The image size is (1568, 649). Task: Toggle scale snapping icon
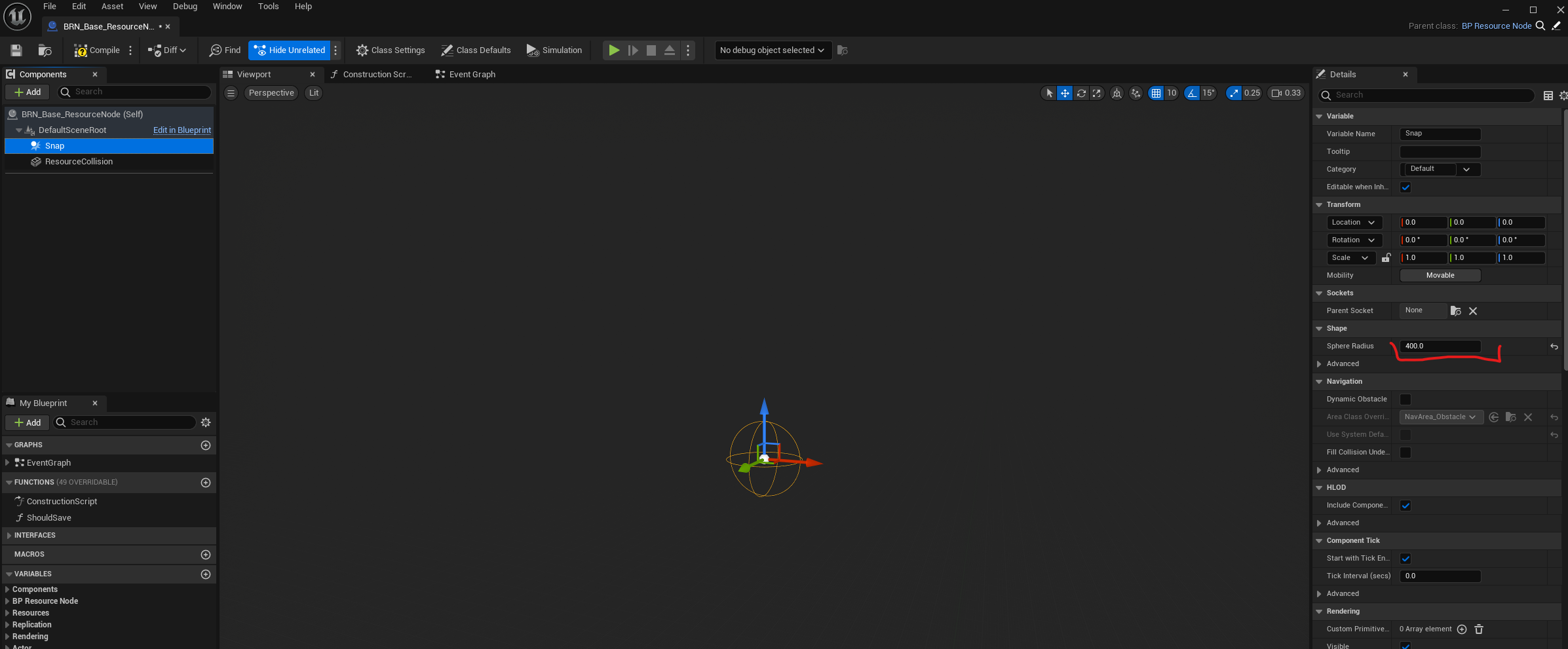(x=1234, y=93)
